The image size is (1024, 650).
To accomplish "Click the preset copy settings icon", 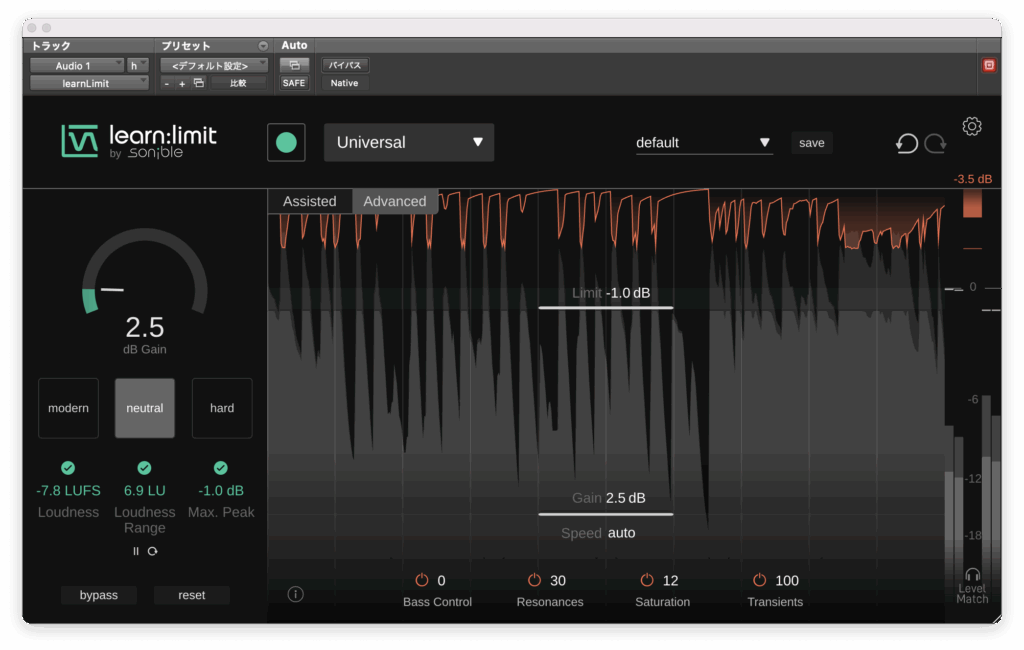I will pyautogui.click(x=199, y=83).
